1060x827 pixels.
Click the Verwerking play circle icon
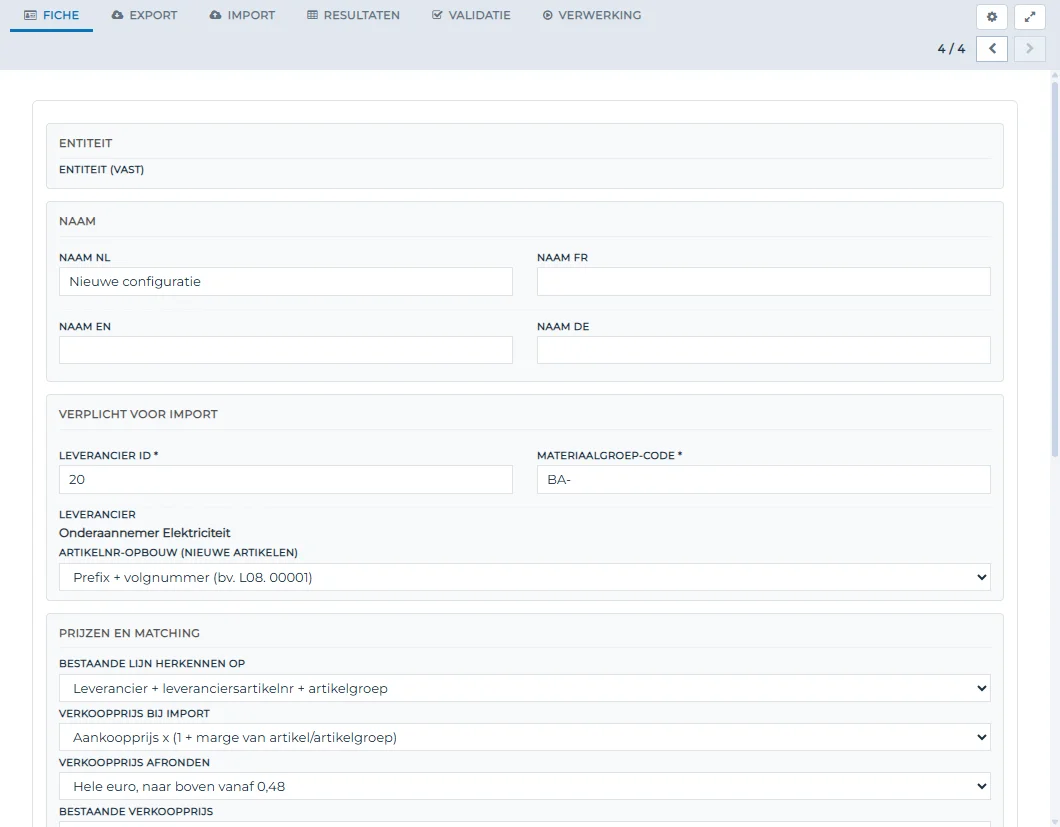point(548,15)
